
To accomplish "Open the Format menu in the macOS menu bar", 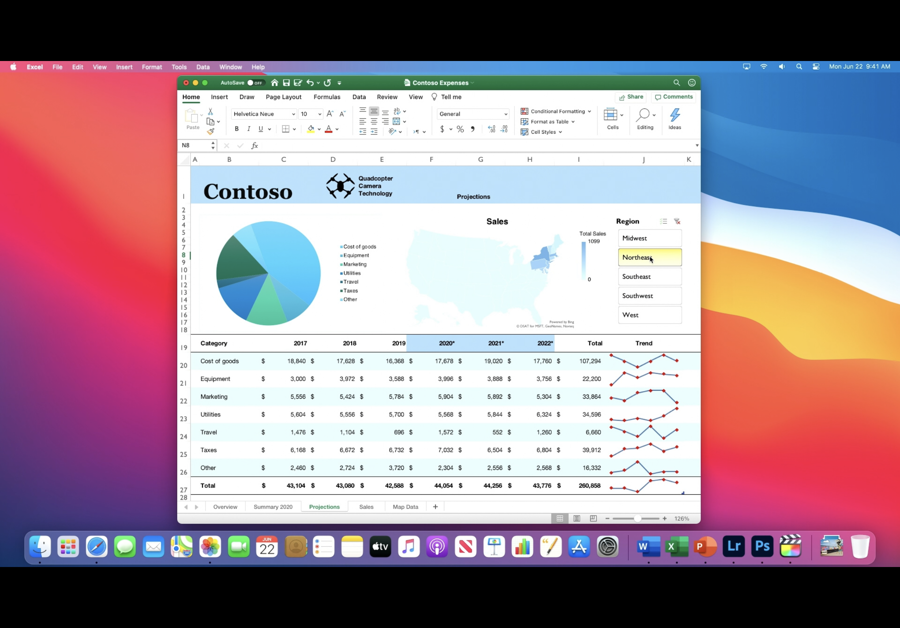I will (152, 67).
